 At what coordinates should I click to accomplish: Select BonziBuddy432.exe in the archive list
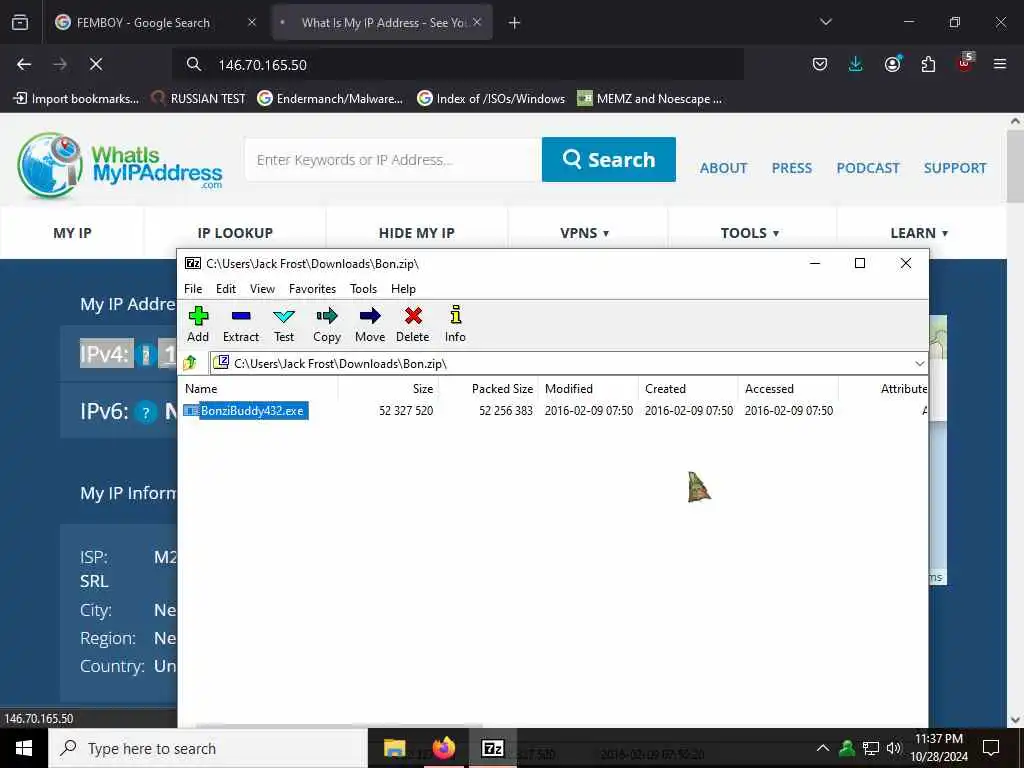tap(252, 411)
